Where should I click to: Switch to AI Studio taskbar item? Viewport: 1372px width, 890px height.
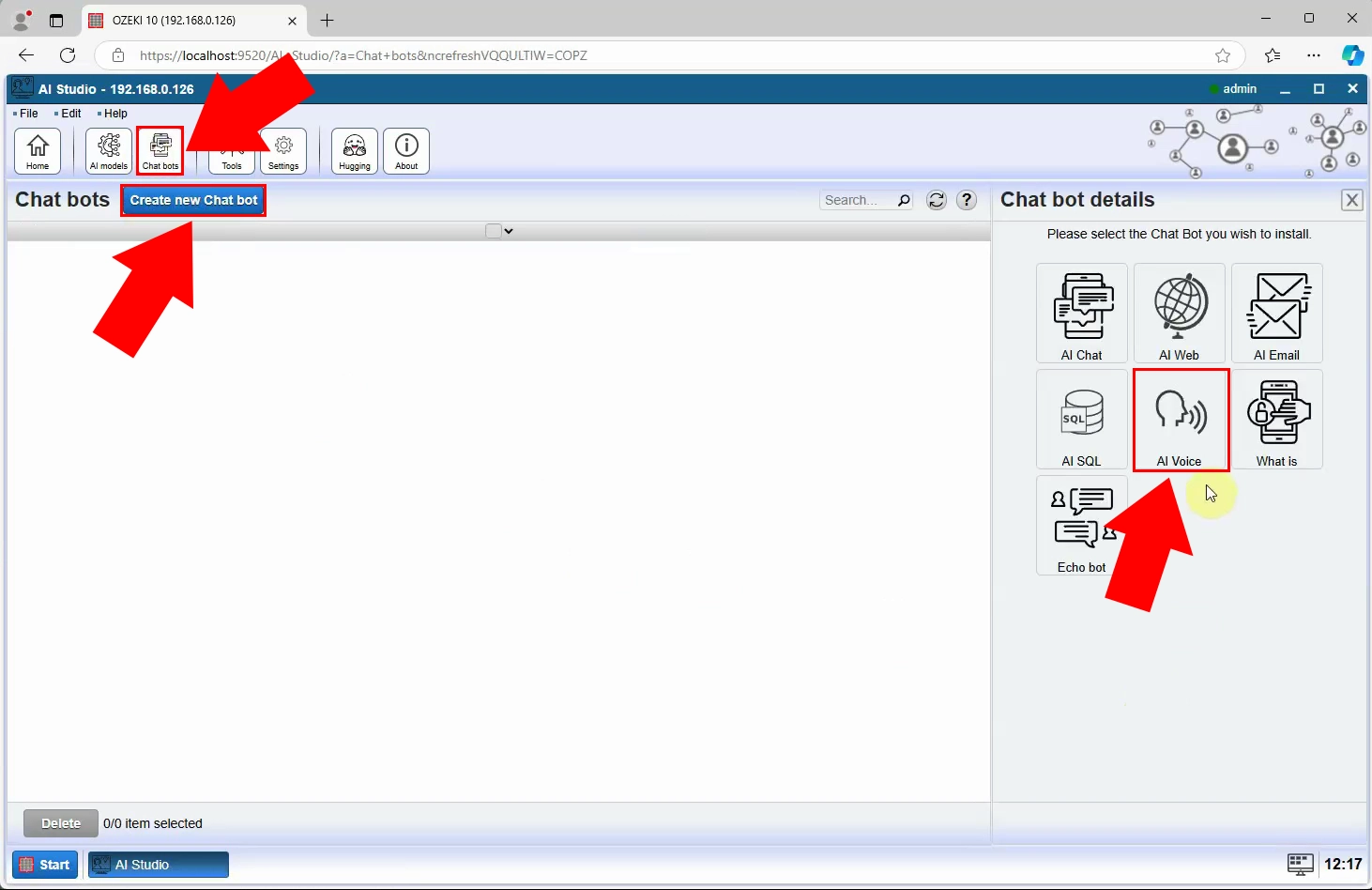(x=159, y=865)
